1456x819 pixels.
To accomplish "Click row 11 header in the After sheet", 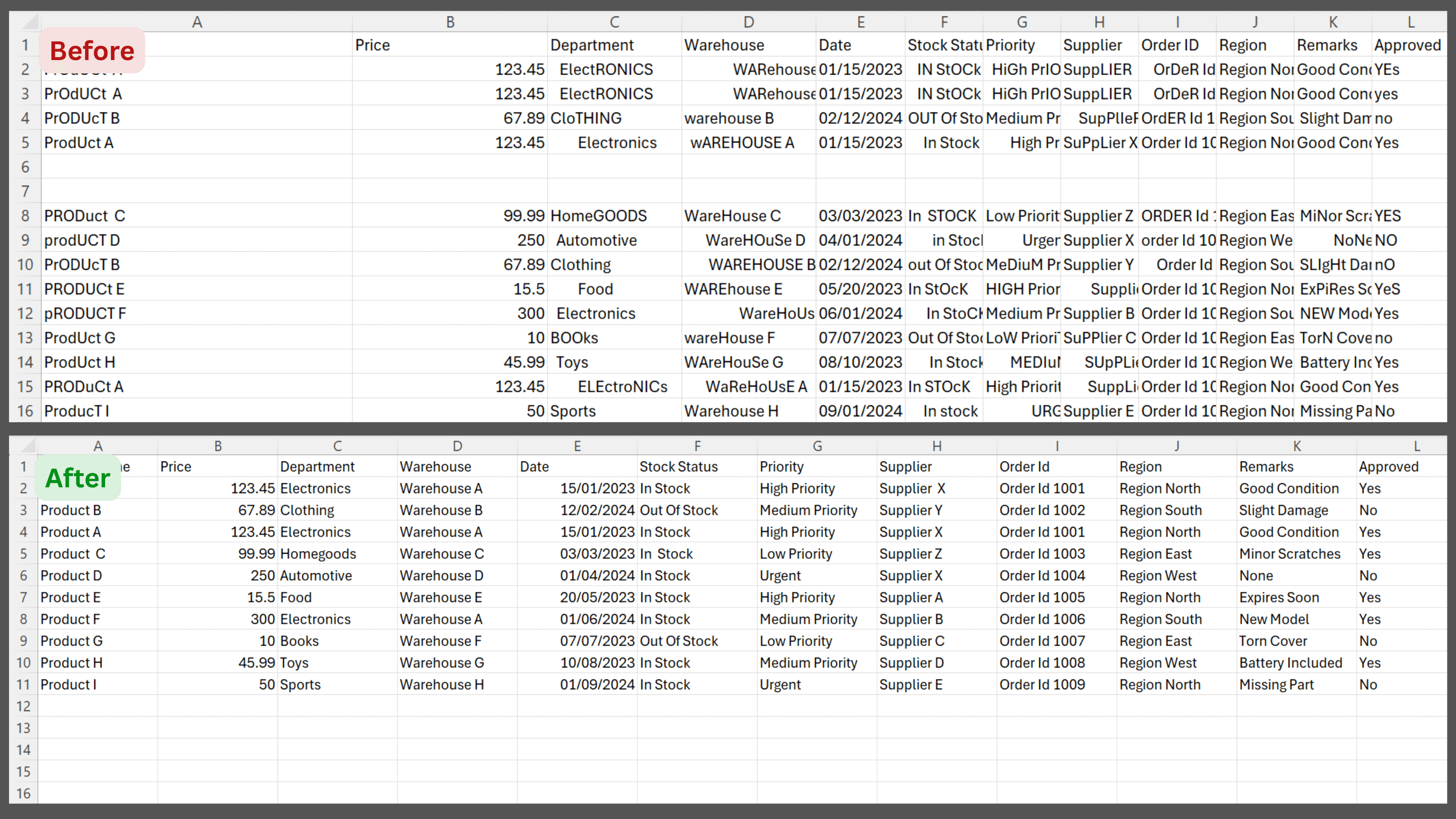I will click(x=23, y=684).
